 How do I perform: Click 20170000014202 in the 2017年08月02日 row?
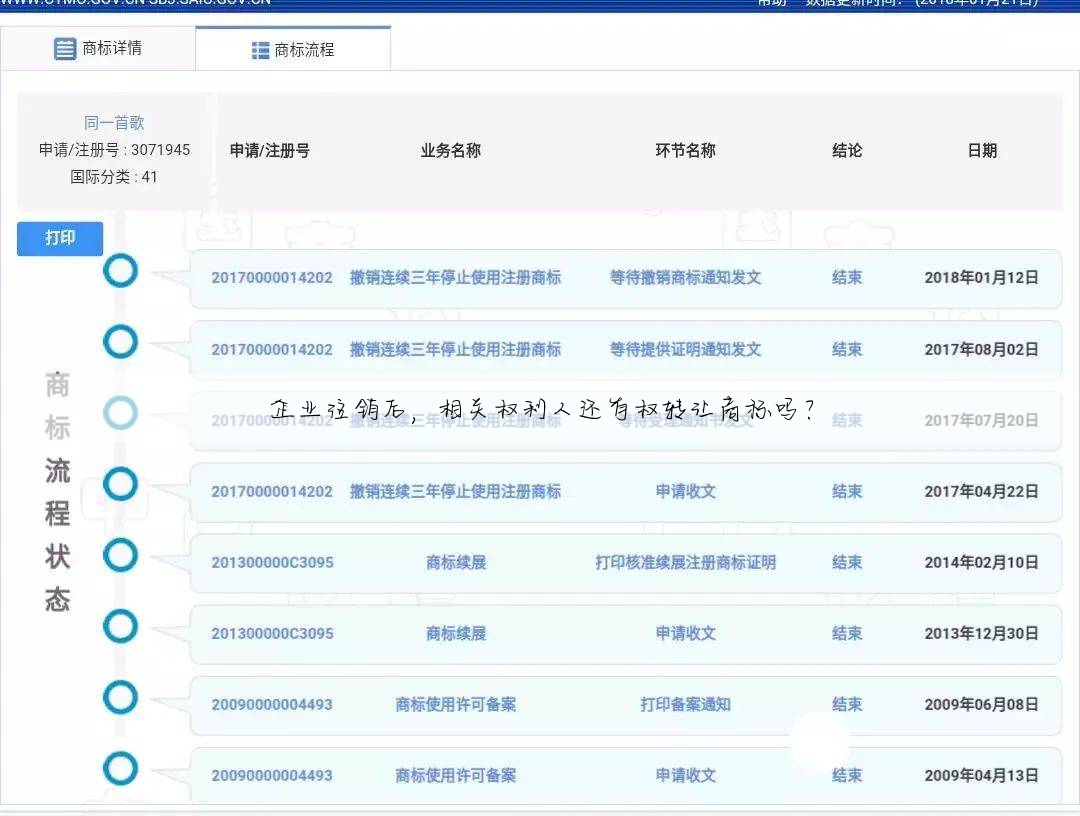point(272,349)
